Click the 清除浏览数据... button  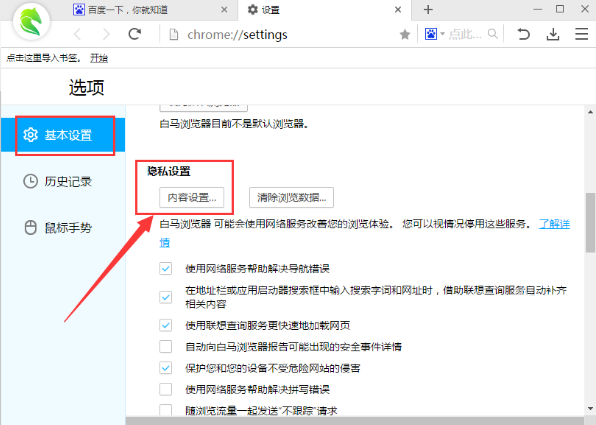[292, 198]
